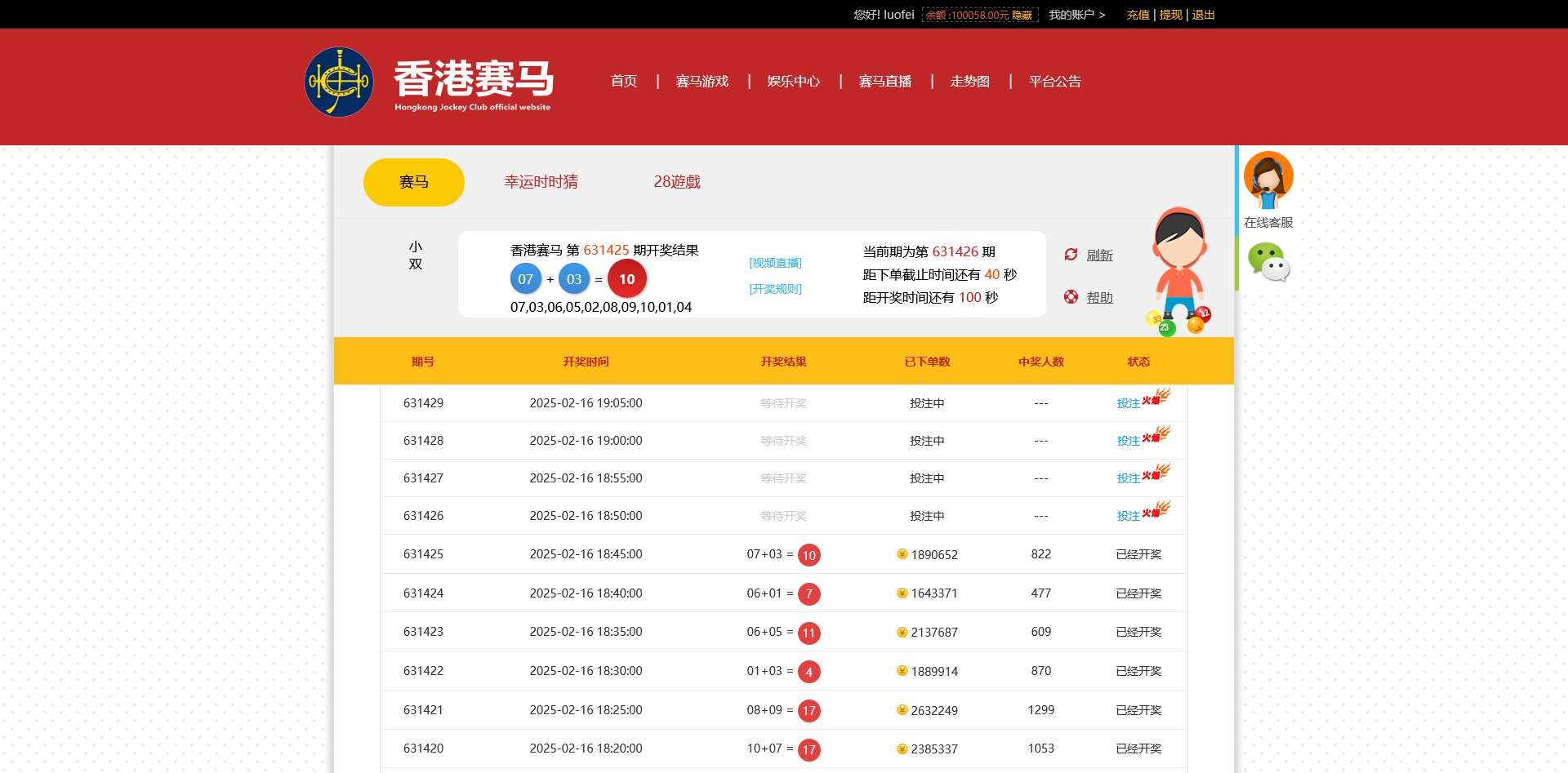The image size is (1568, 773).
Task: Open the 赛马直播 menu item
Action: click(884, 82)
